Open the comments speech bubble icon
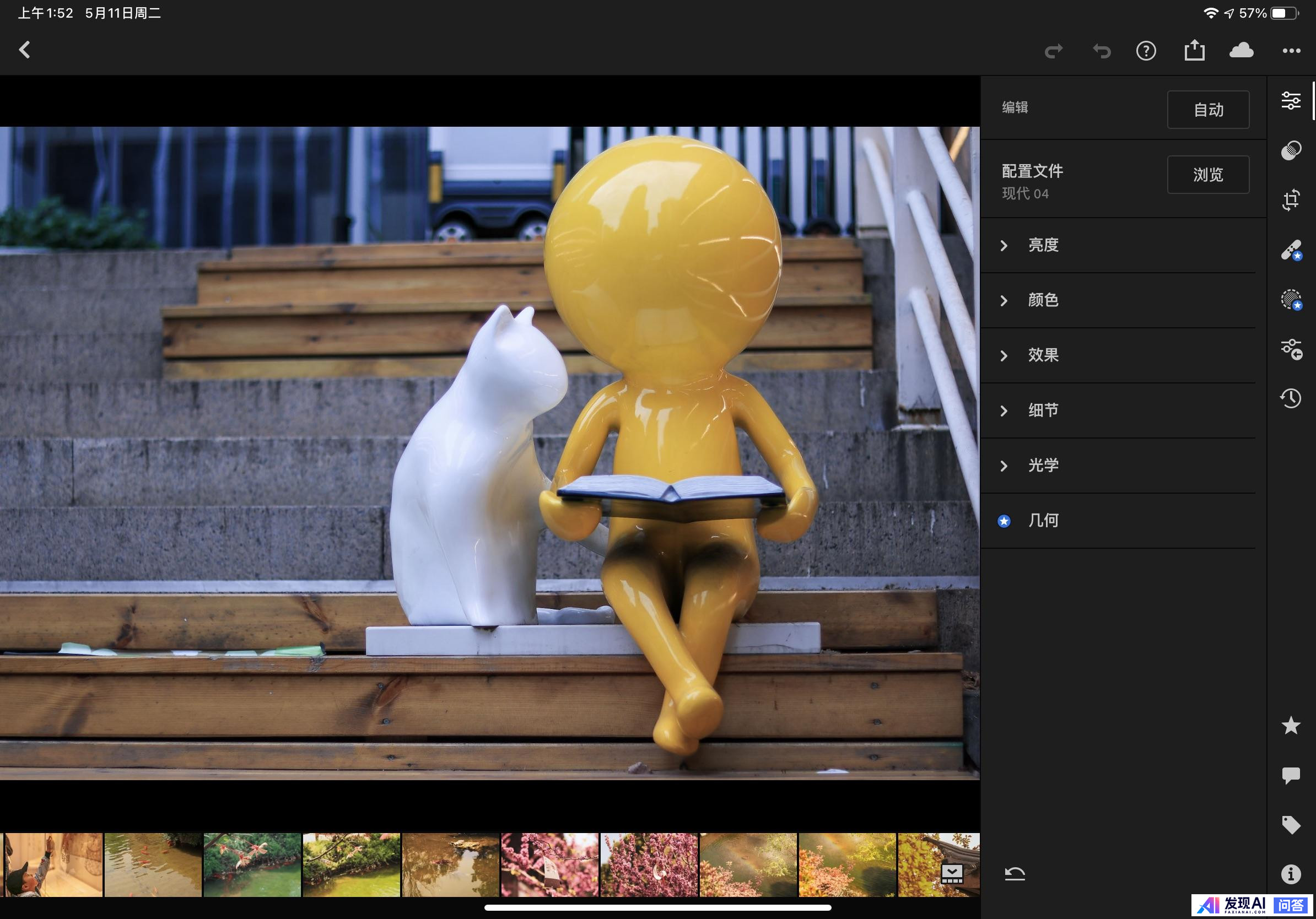Screen dimensions: 1316x919 coord(1291,775)
